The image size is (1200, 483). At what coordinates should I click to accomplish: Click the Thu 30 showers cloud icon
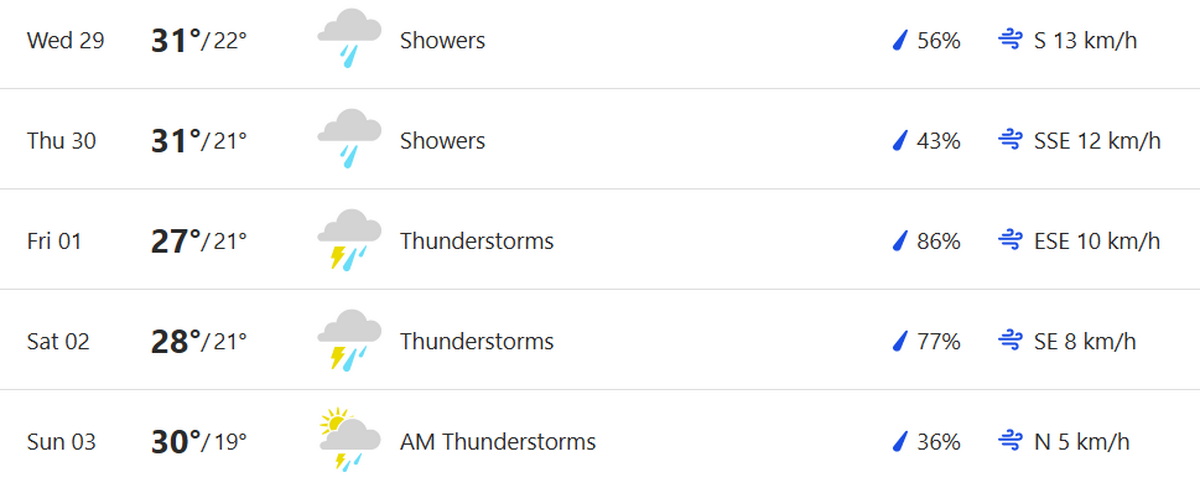coord(349,139)
